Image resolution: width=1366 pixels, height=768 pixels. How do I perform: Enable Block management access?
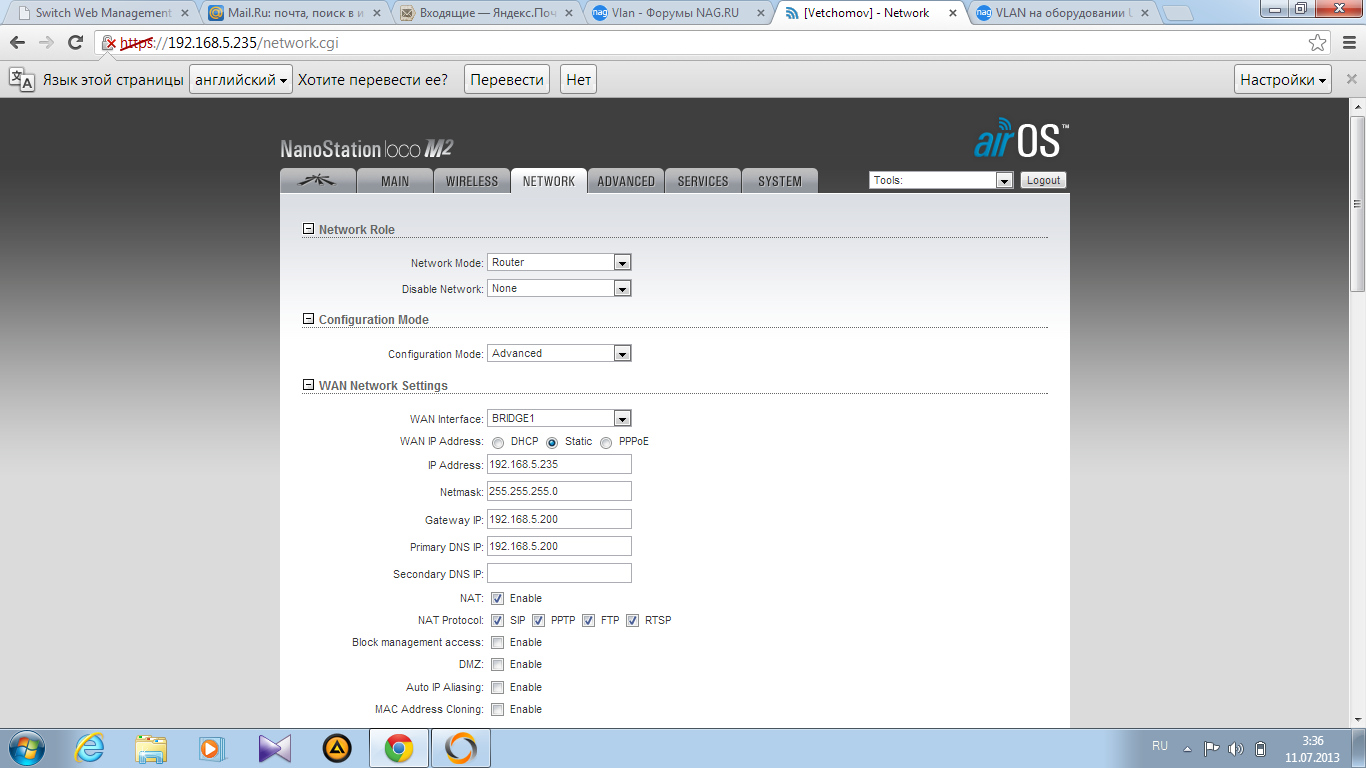(498, 643)
